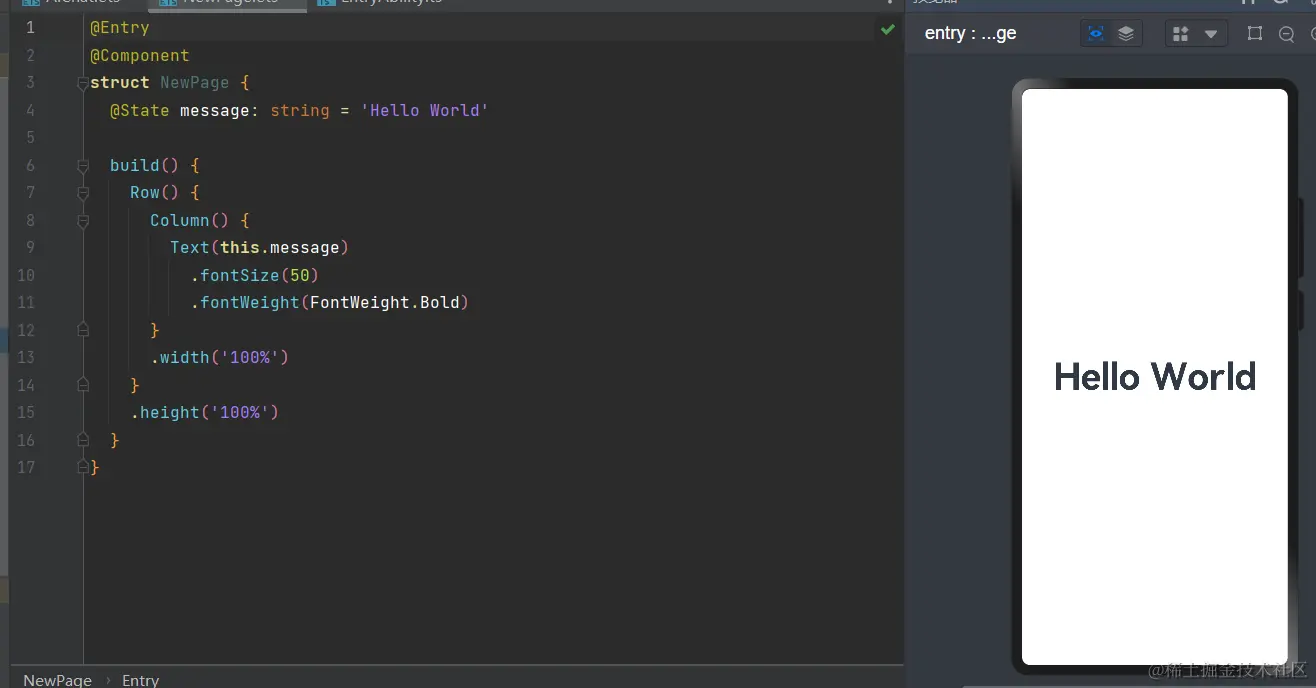Image resolution: width=1316 pixels, height=688 pixels.
Task: Click the NewPage struct name in code
Action: (194, 83)
